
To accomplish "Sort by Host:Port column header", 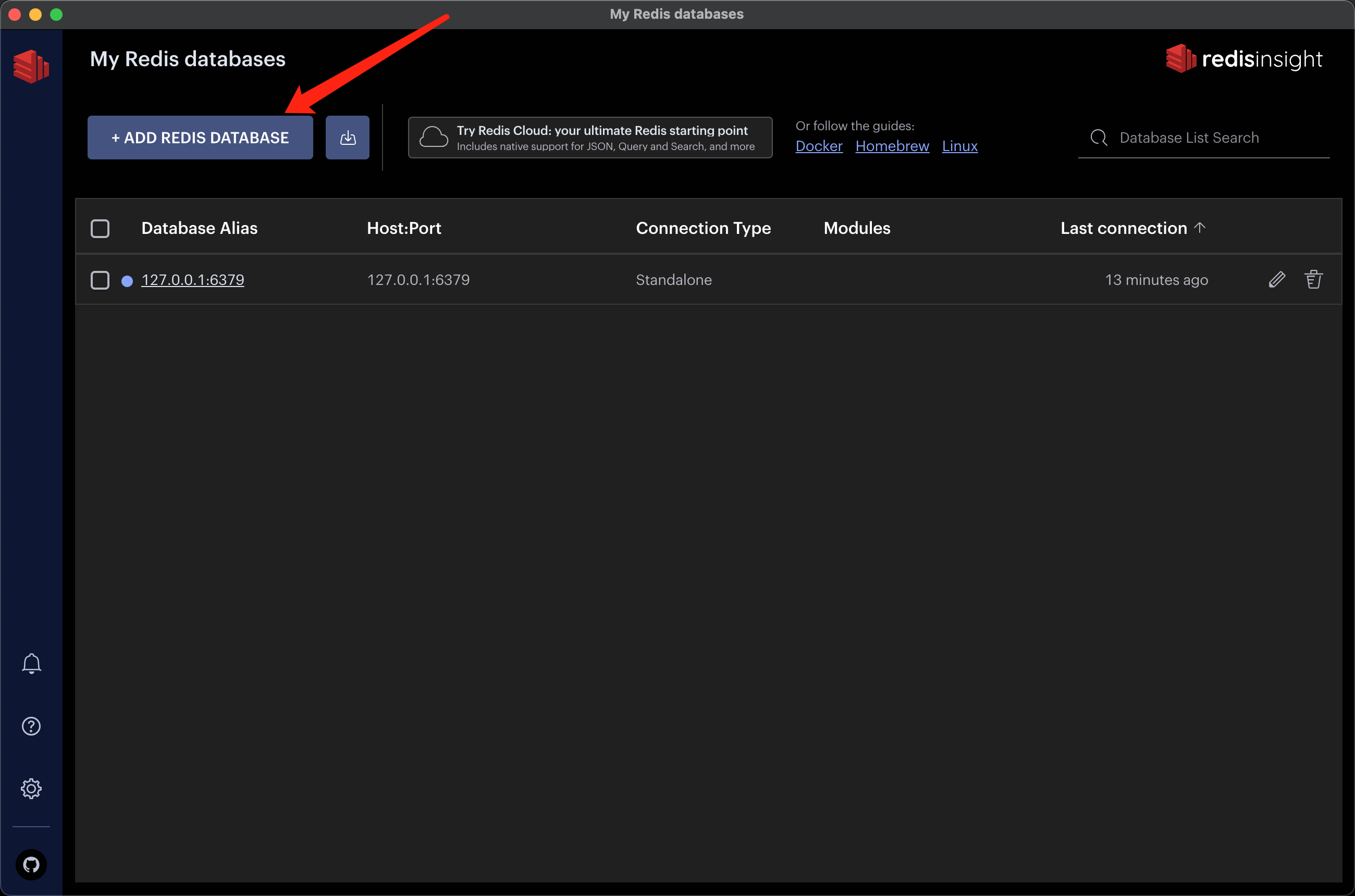I will tap(404, 228).
